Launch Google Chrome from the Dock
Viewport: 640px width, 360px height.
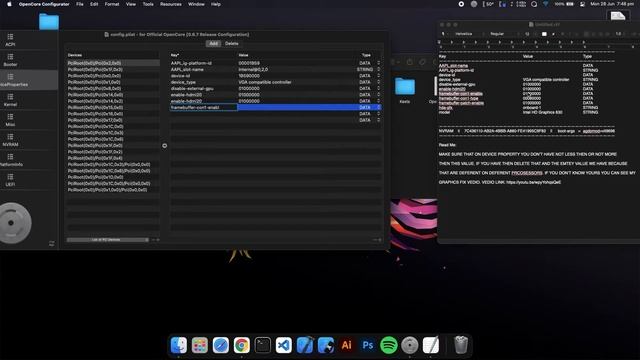coord(242,345)
